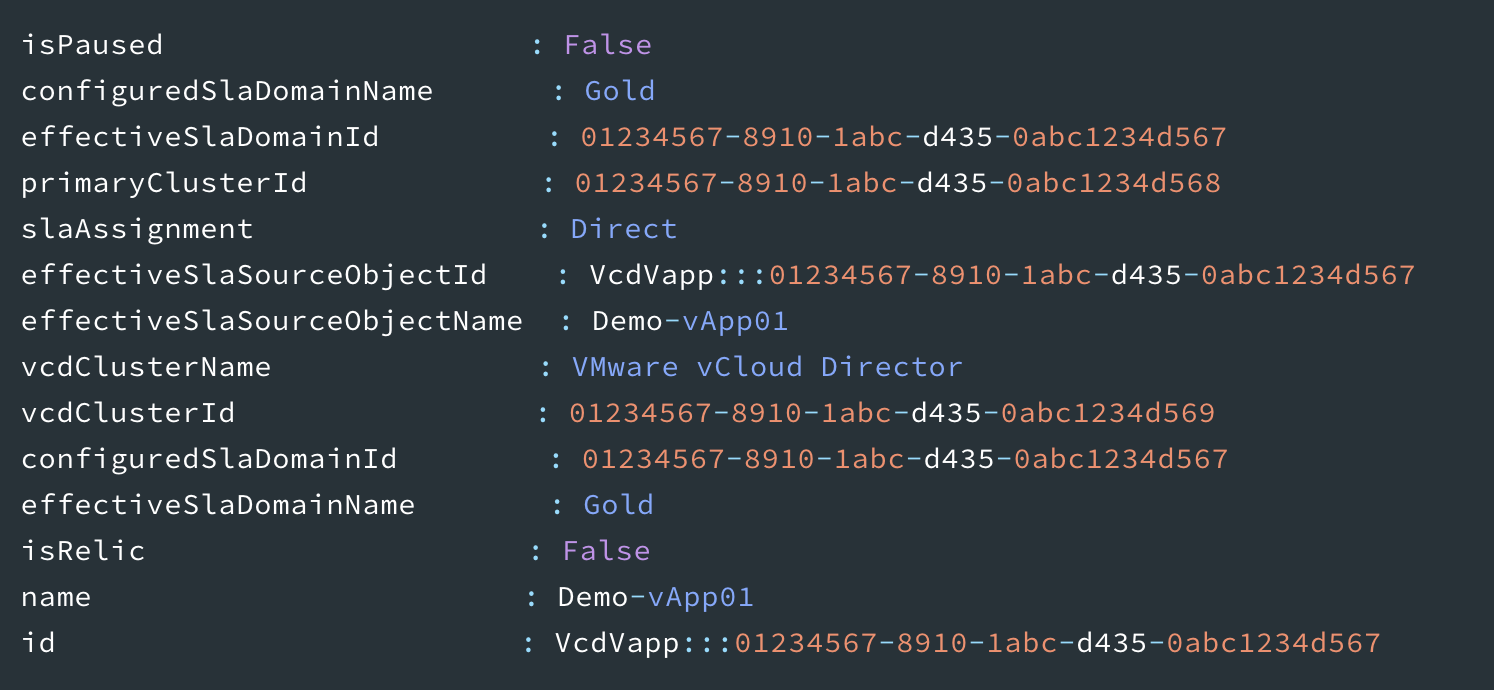
Task: Click the isPaused property name
Action: 92,45
